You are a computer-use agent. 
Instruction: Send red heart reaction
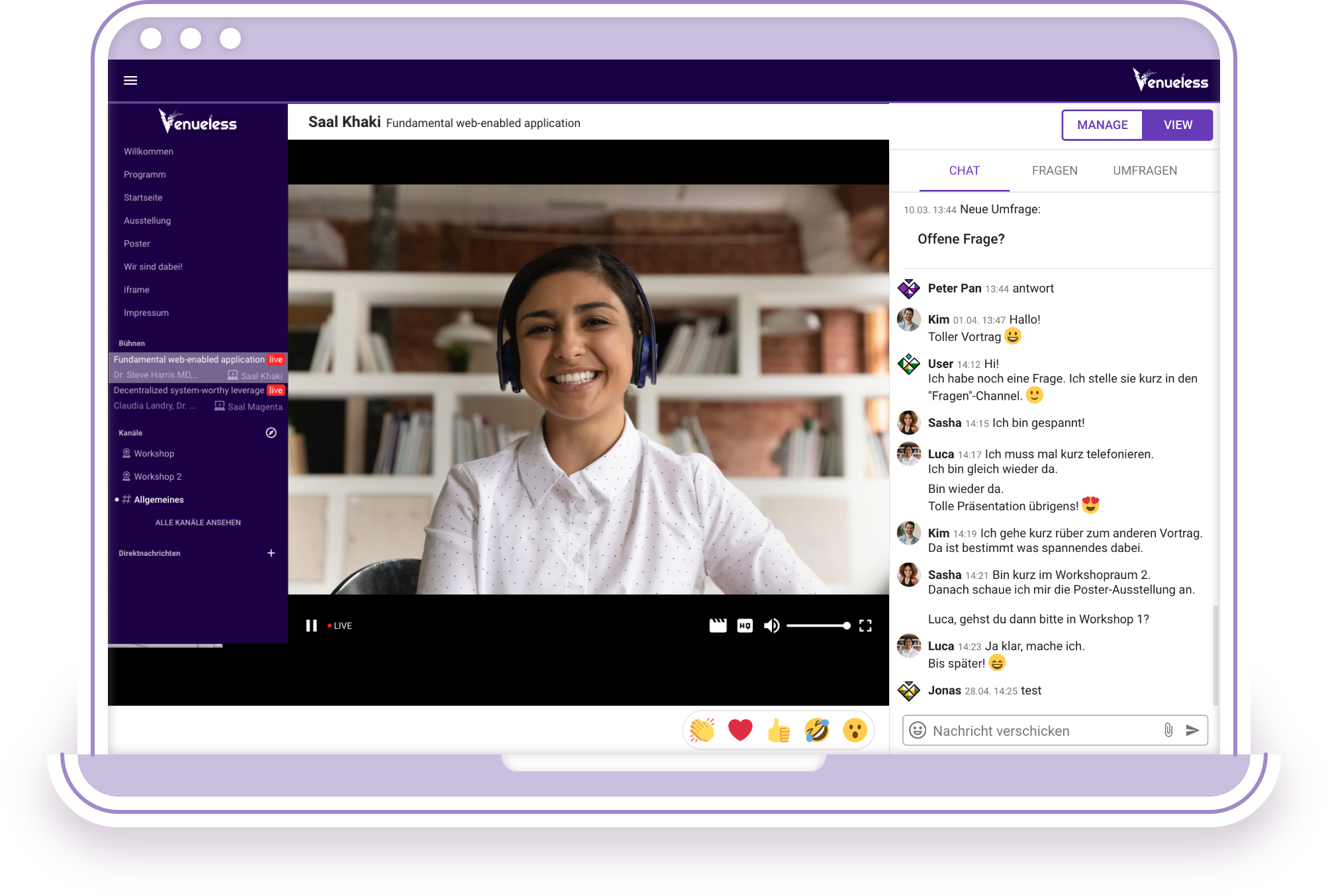740,730
